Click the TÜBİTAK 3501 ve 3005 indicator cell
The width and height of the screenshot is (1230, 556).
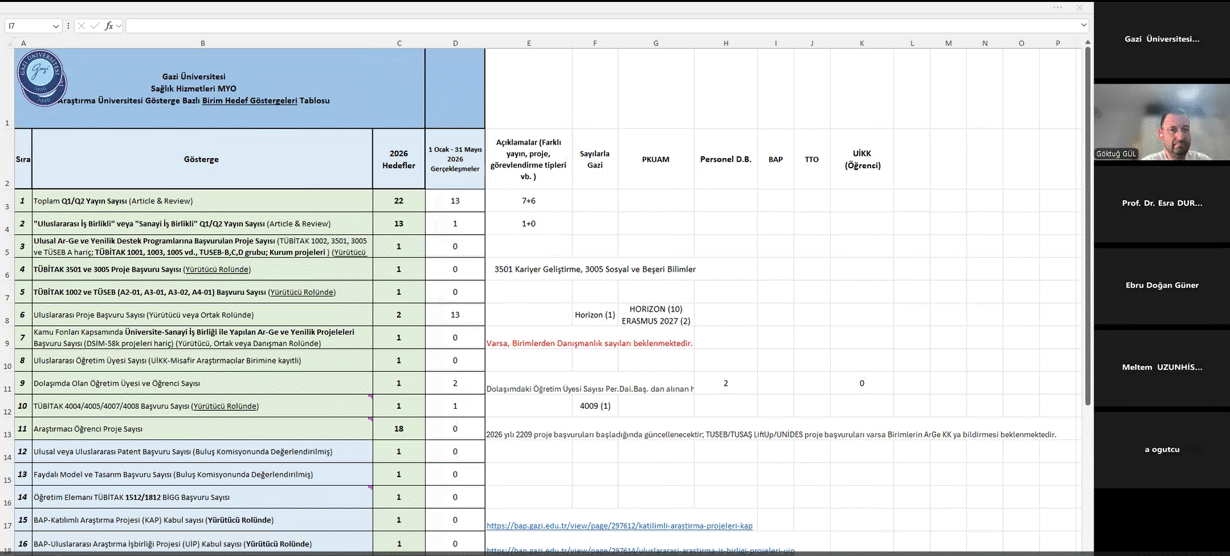tap(203, 269)
